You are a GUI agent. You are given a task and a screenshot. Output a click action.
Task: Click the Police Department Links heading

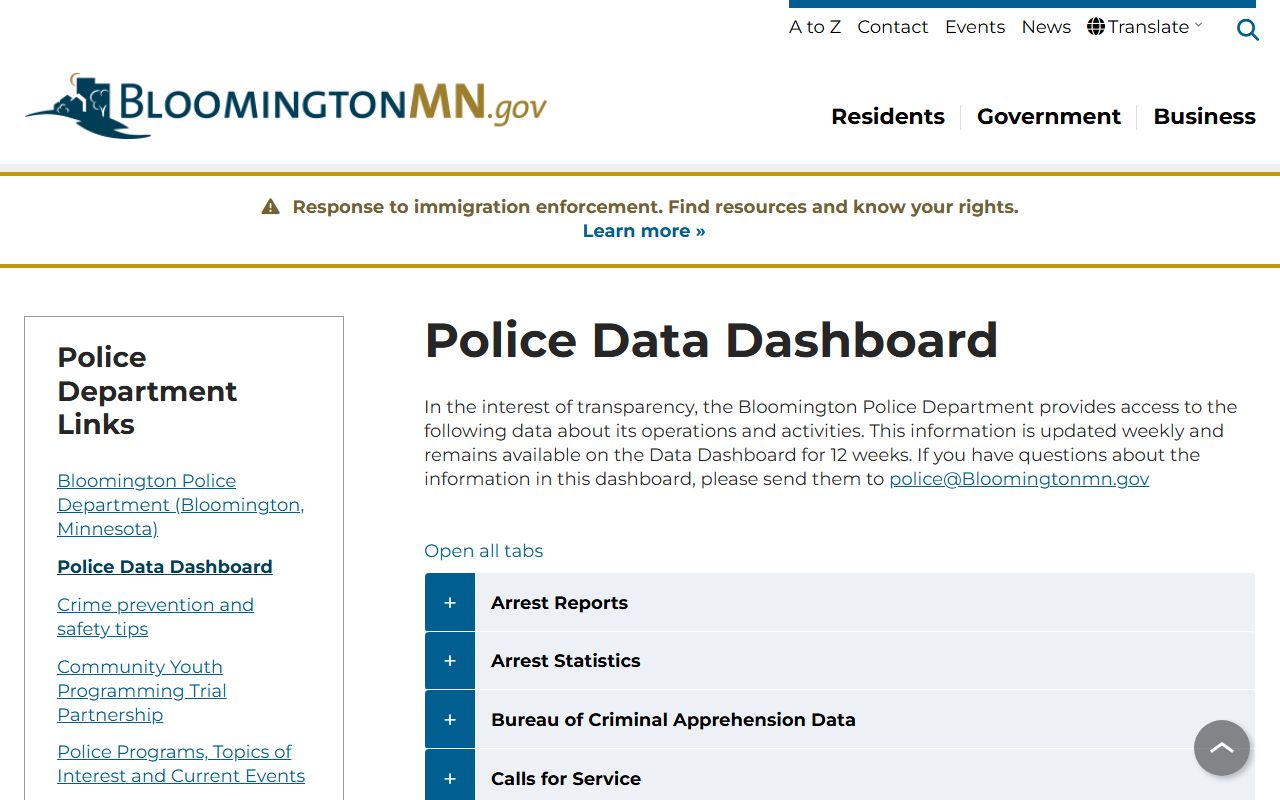click(x=147, y=391)
